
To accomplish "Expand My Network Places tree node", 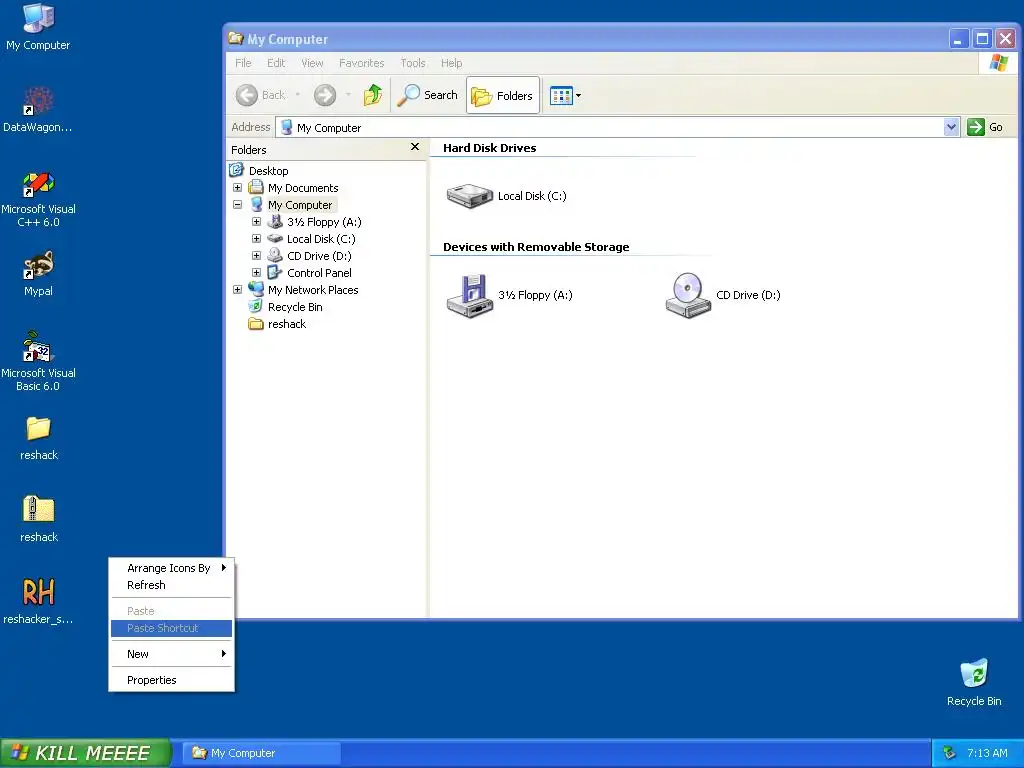I will (x=238, y=290).
